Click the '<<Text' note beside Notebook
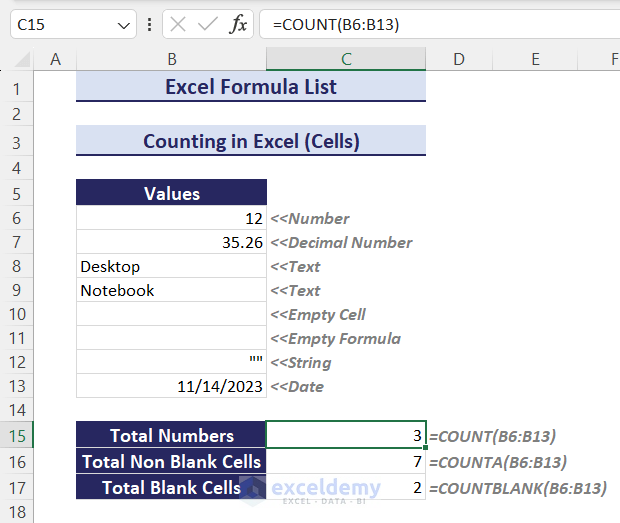The height and width of the screenshot is (523, 620). (x=295, y=291)
